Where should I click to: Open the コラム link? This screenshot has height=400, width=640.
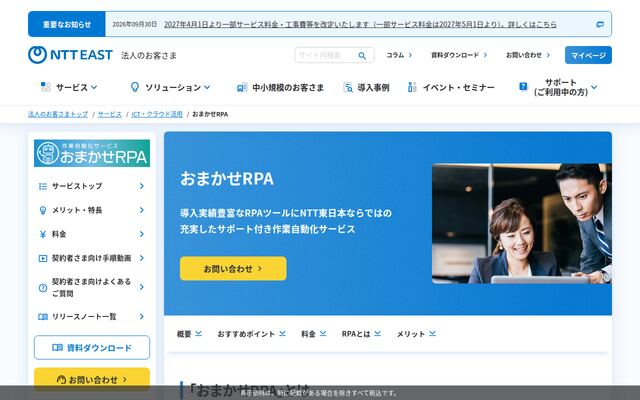coord(399,55)
